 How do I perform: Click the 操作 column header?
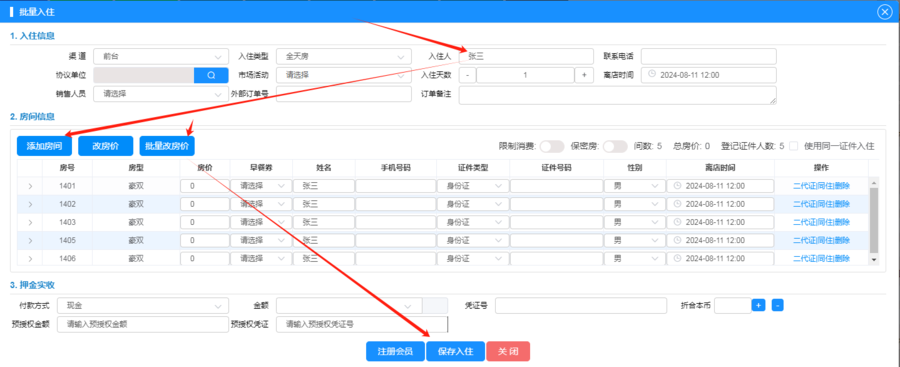[x=821, y=167]
